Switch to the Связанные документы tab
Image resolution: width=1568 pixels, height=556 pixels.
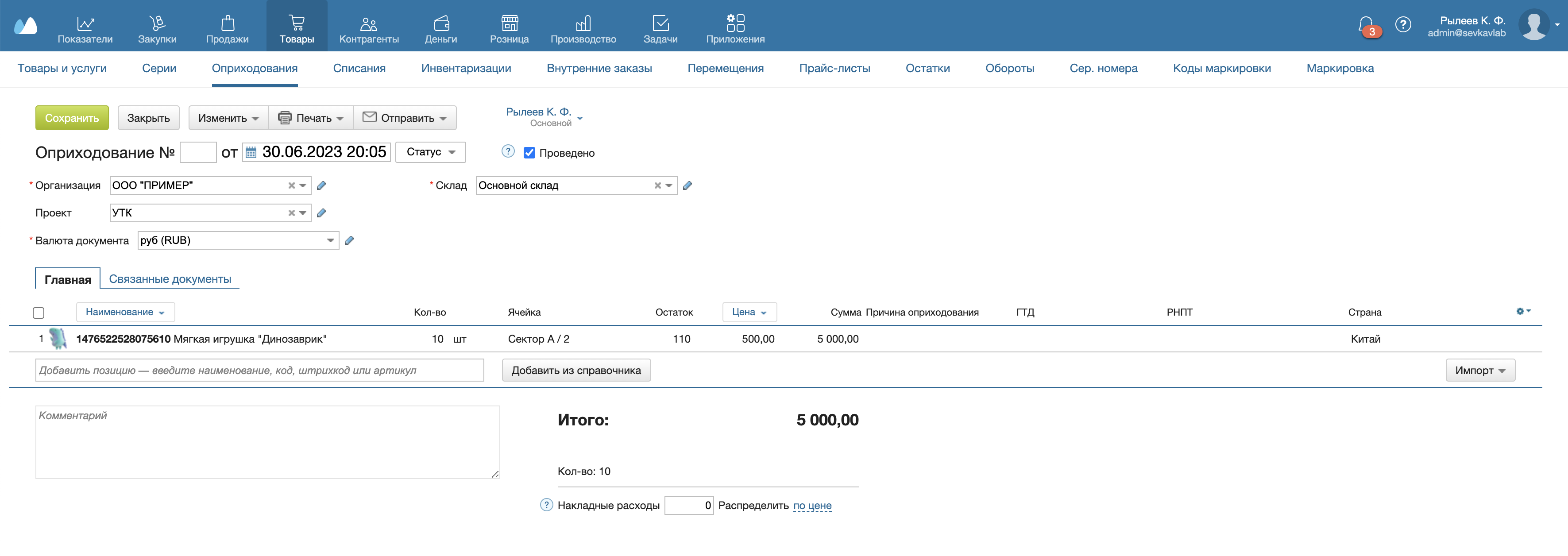point(170,279)
